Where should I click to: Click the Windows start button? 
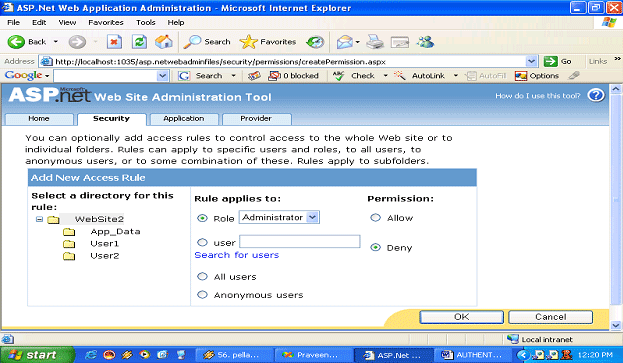[x=37, y=355]
